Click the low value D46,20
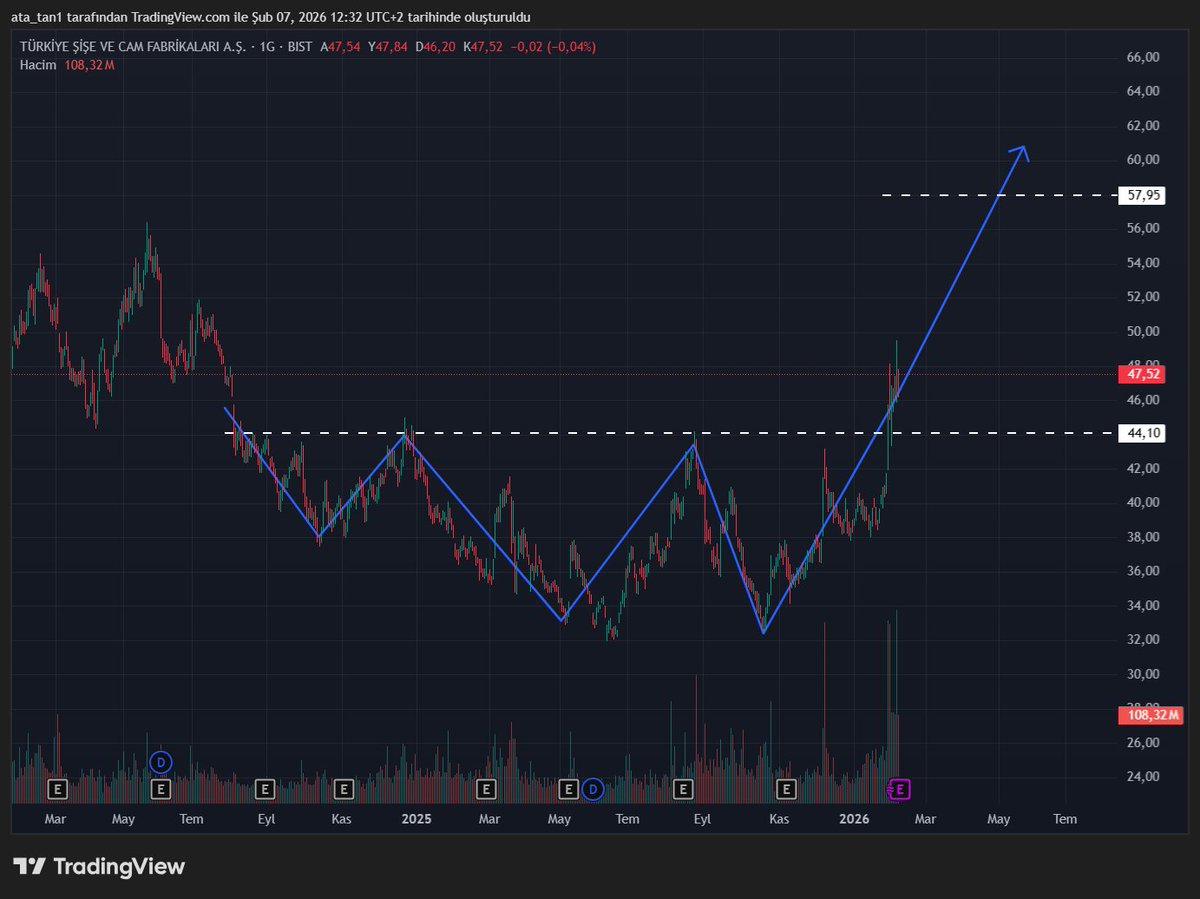The image size is (1200, 899). point(436,47)
